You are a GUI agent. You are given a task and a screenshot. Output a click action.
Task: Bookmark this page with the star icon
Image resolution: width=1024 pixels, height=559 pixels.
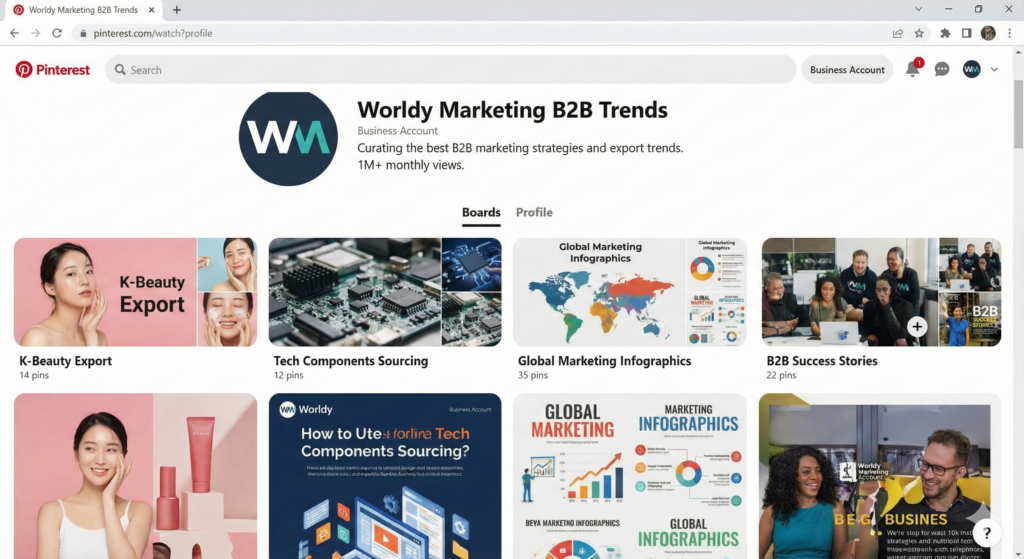pyautogui.click(x=919, y=33)
